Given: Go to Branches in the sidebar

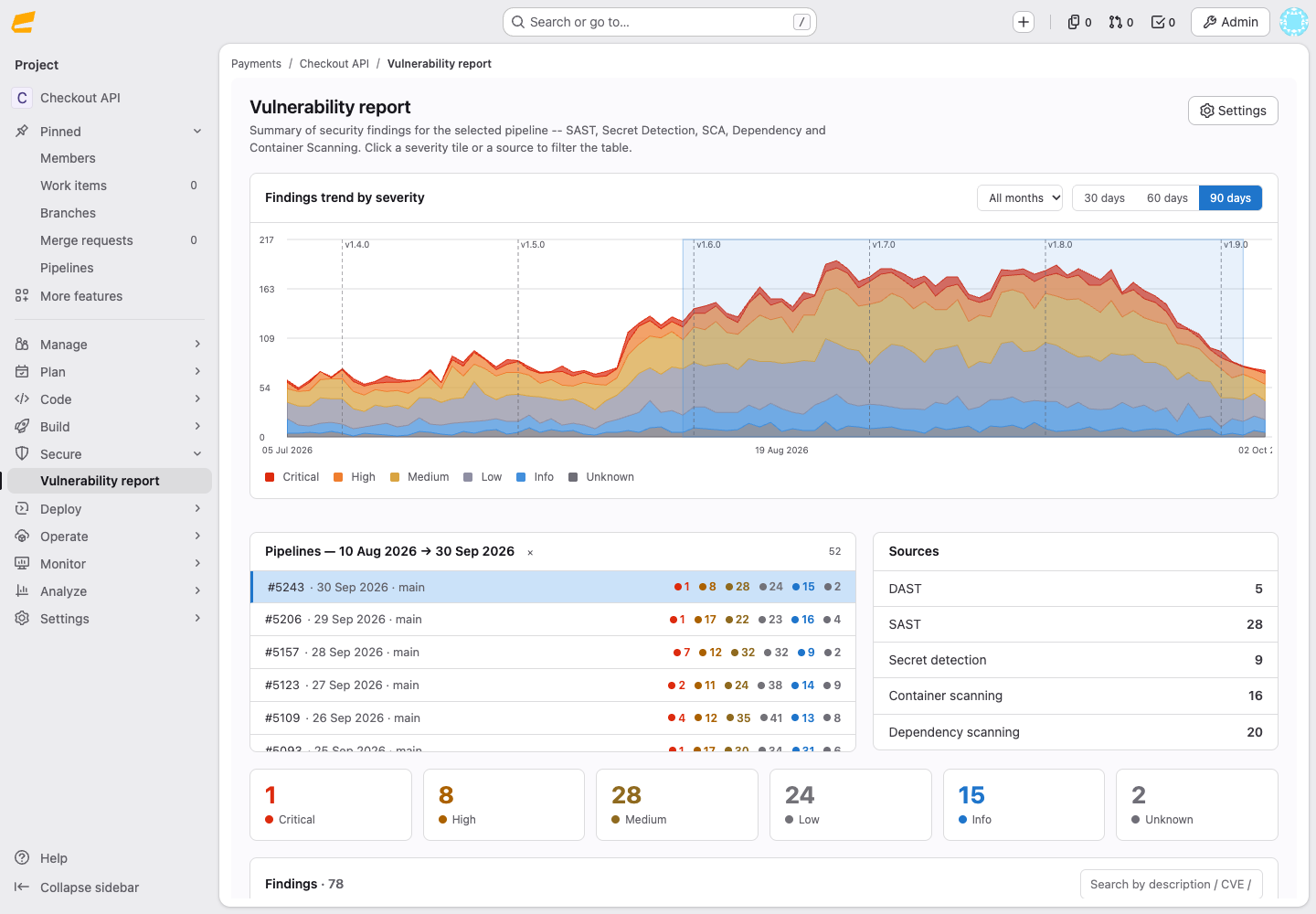Looking at the screenshot, I should coord(110,213).
